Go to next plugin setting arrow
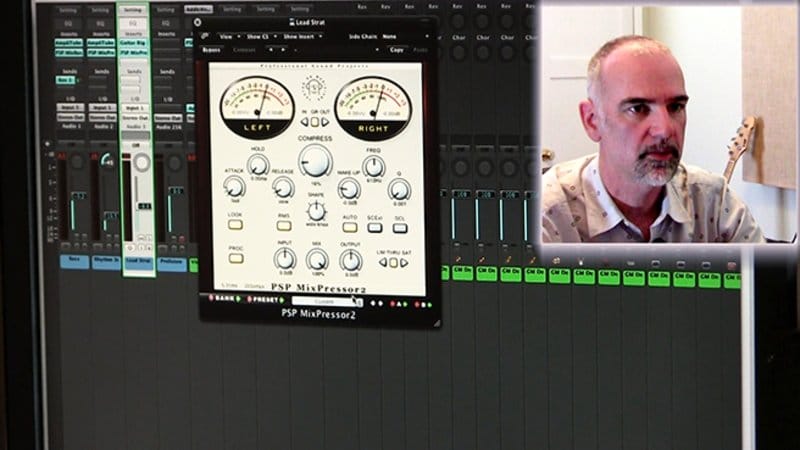This screenshot has width=800, height=450. point(283,49)
